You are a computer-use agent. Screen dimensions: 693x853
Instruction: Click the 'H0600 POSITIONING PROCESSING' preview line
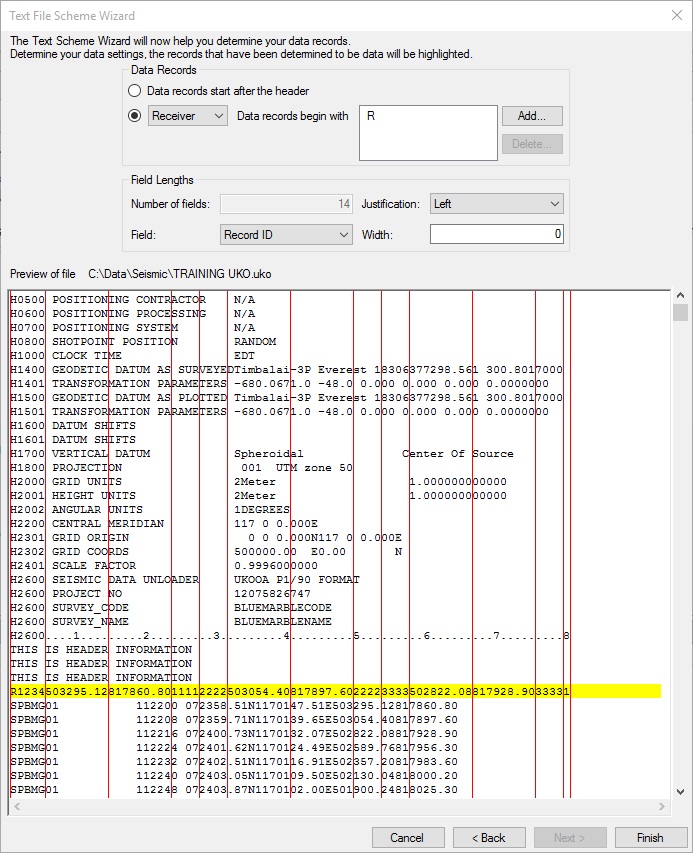pos(133,314)
